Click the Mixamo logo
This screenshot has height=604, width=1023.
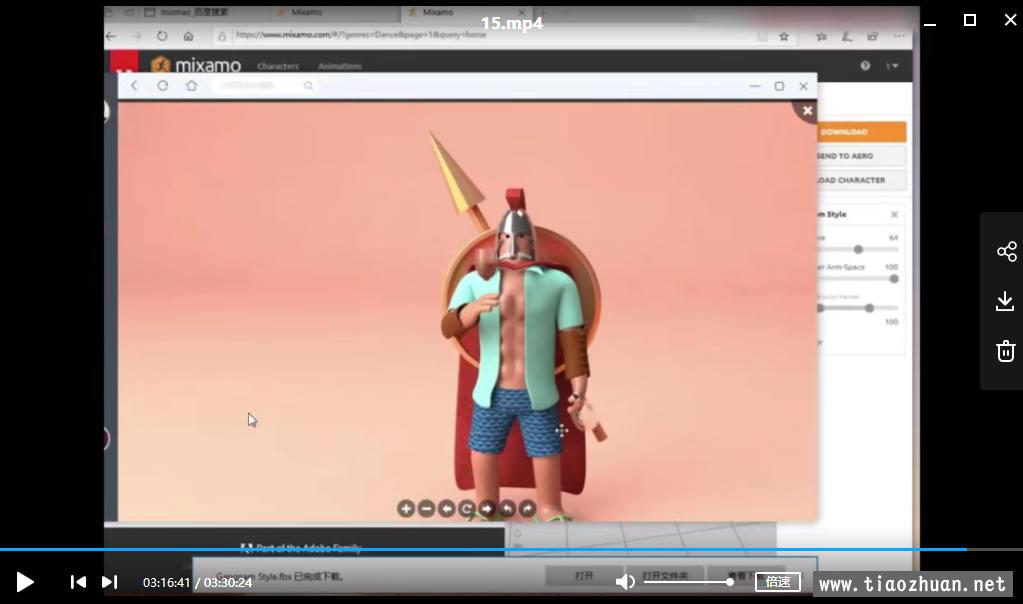[196, 65]
